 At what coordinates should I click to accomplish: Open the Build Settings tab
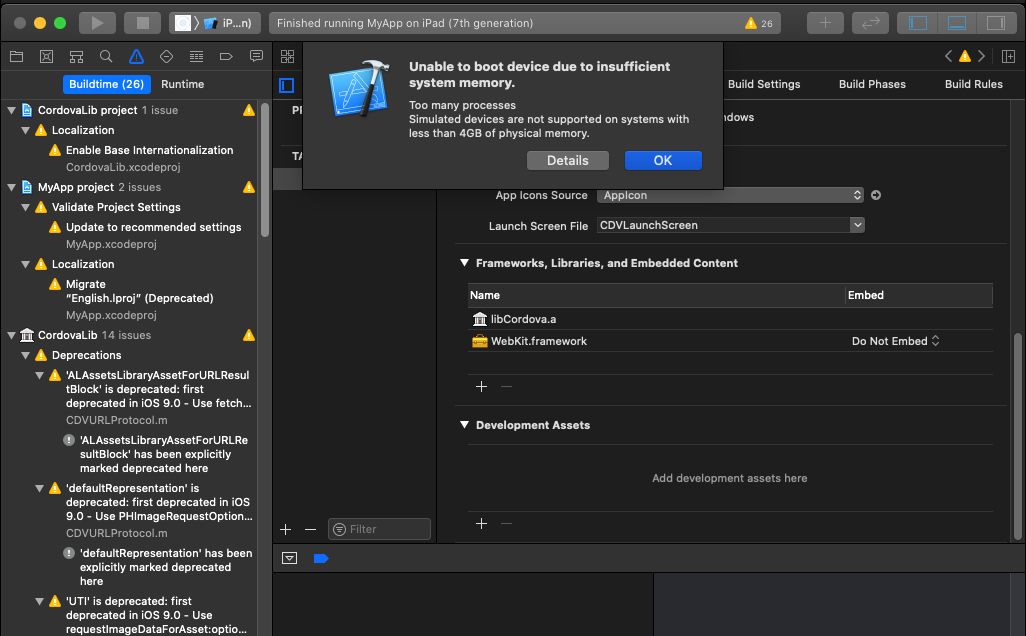pyautogui.click(x=764, y=84)
